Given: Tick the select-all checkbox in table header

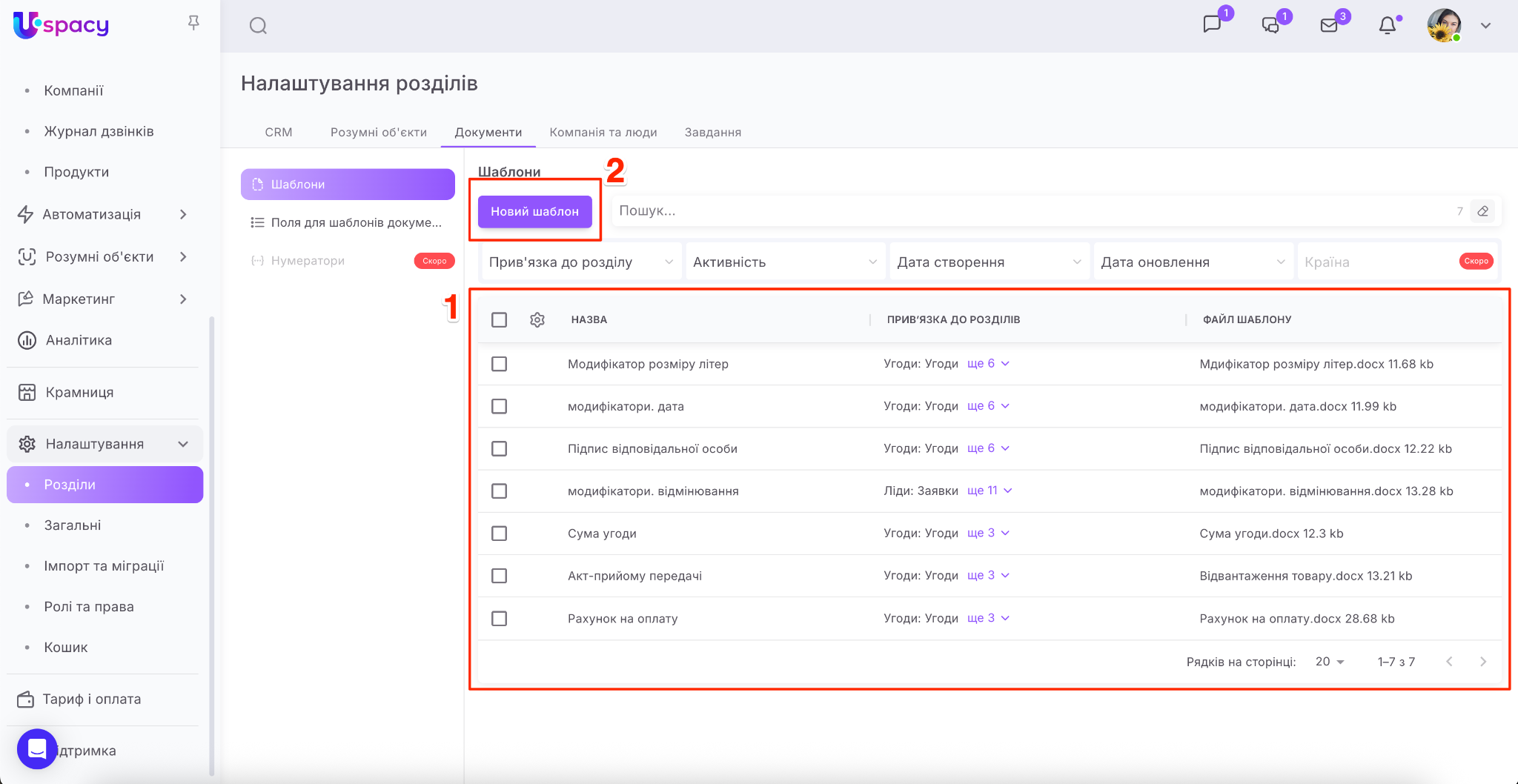Looking at the screenshot, I should click(x=500, y=319).
